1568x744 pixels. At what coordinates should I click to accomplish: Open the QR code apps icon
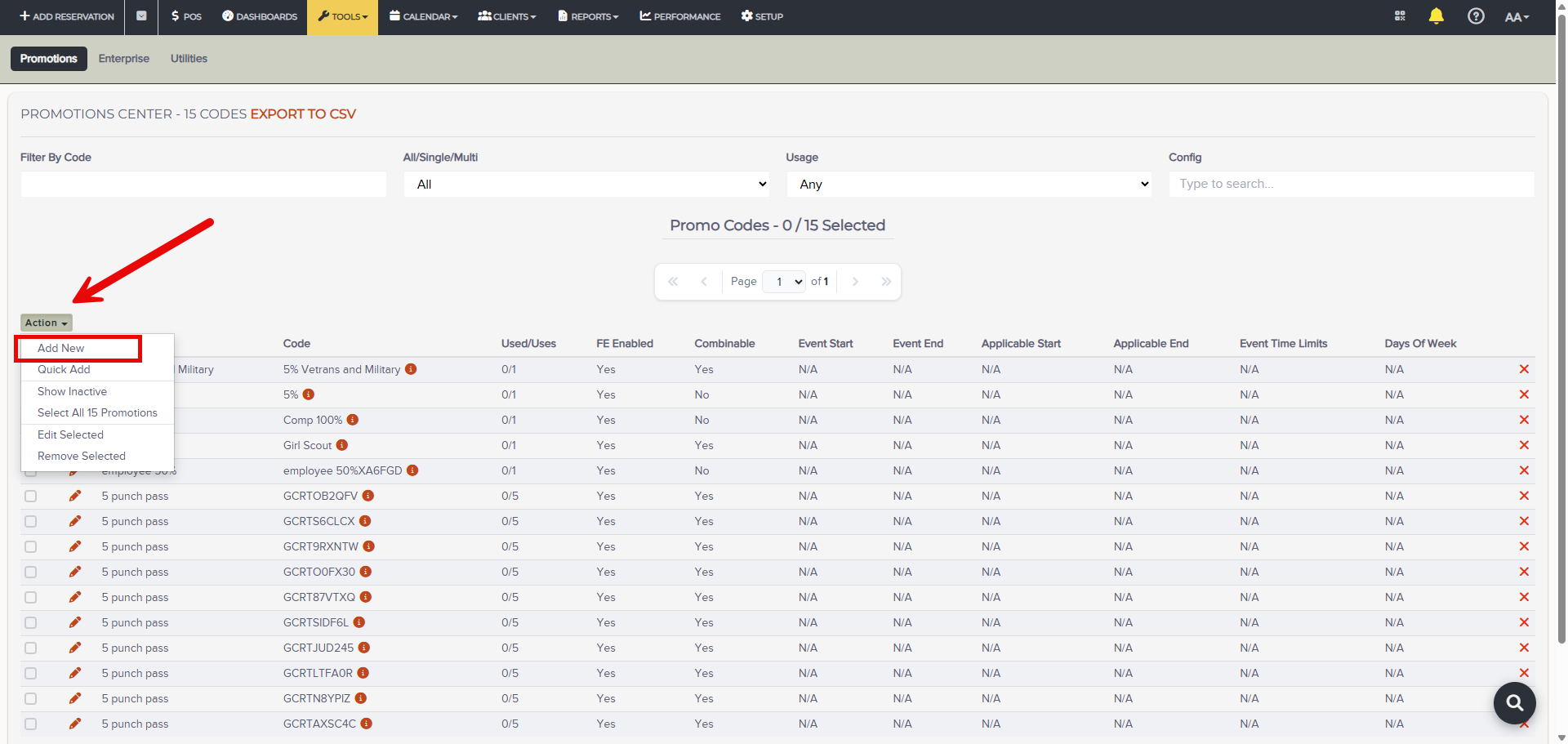[x=1400, y=16]
